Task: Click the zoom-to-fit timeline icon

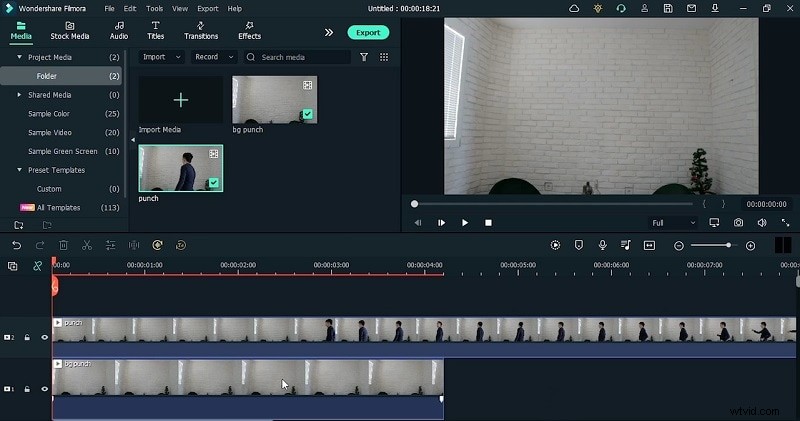Action: (649, 245)
